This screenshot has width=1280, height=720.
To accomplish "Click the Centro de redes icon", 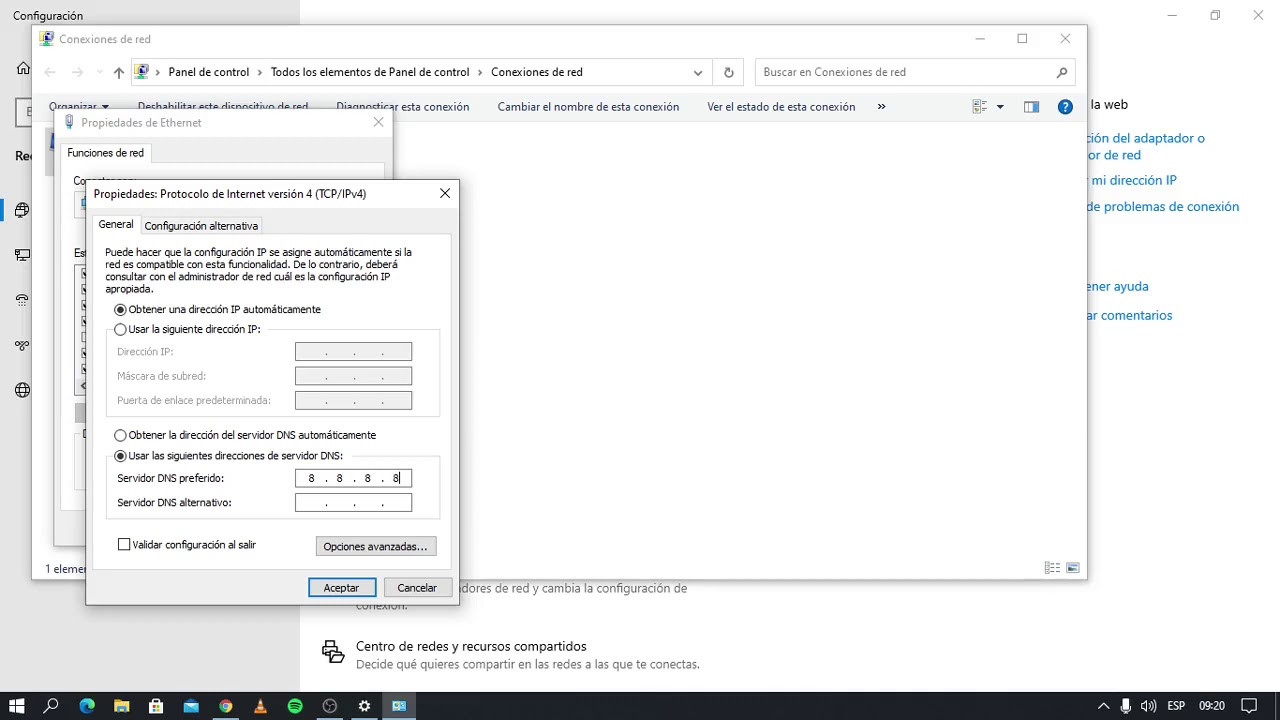I will click(333, 652).
